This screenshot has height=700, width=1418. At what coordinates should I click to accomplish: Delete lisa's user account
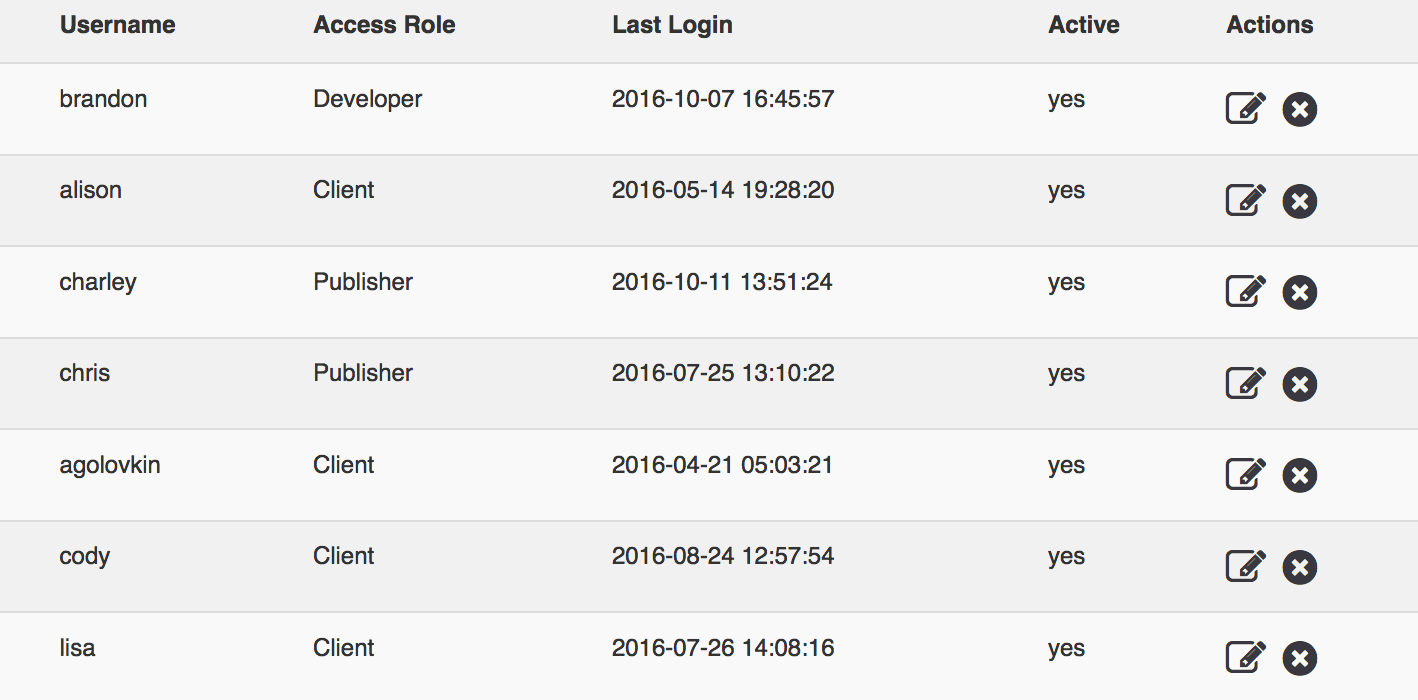click(1299, 658)
